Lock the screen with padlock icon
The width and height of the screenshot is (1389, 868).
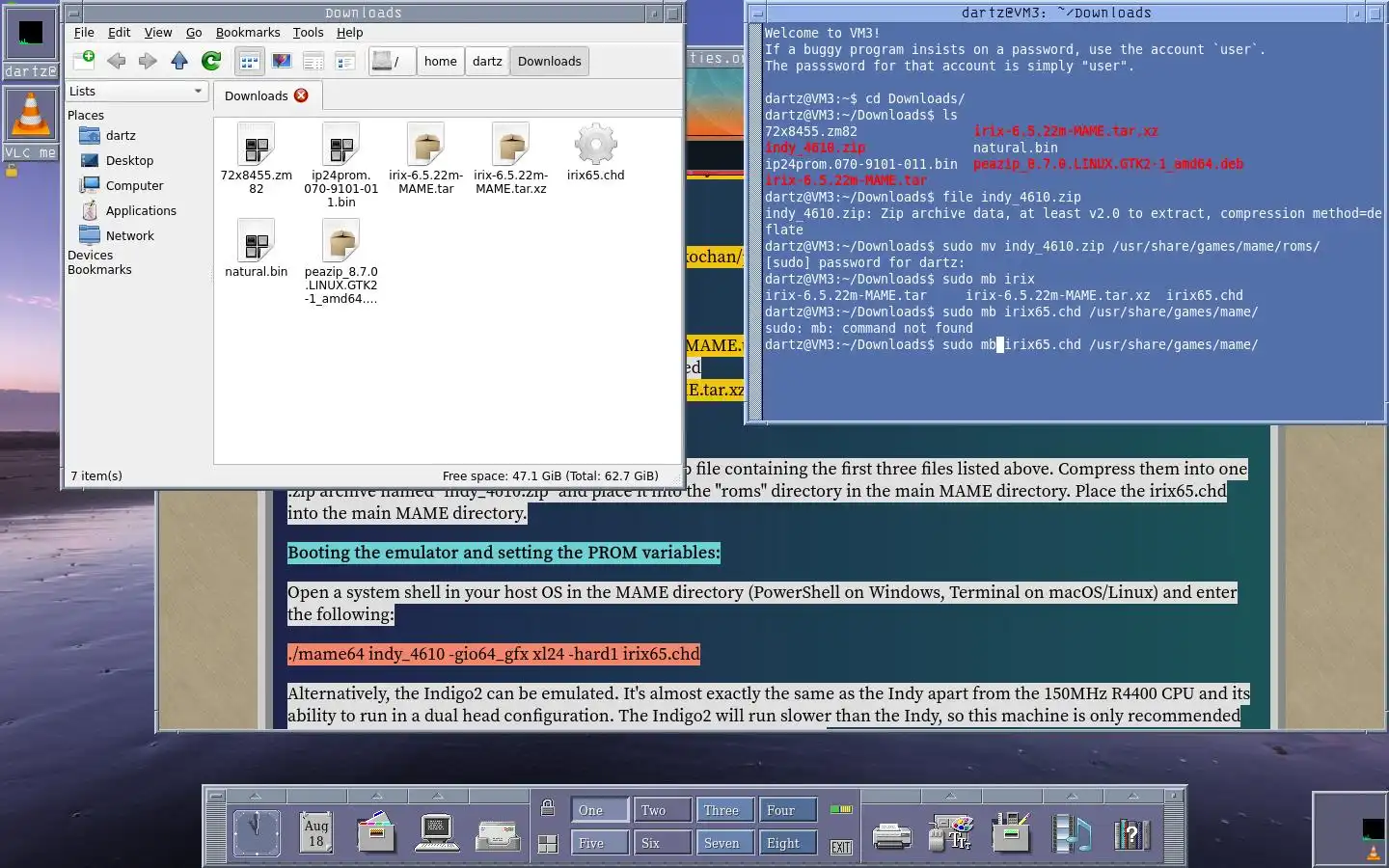[547, 808]
